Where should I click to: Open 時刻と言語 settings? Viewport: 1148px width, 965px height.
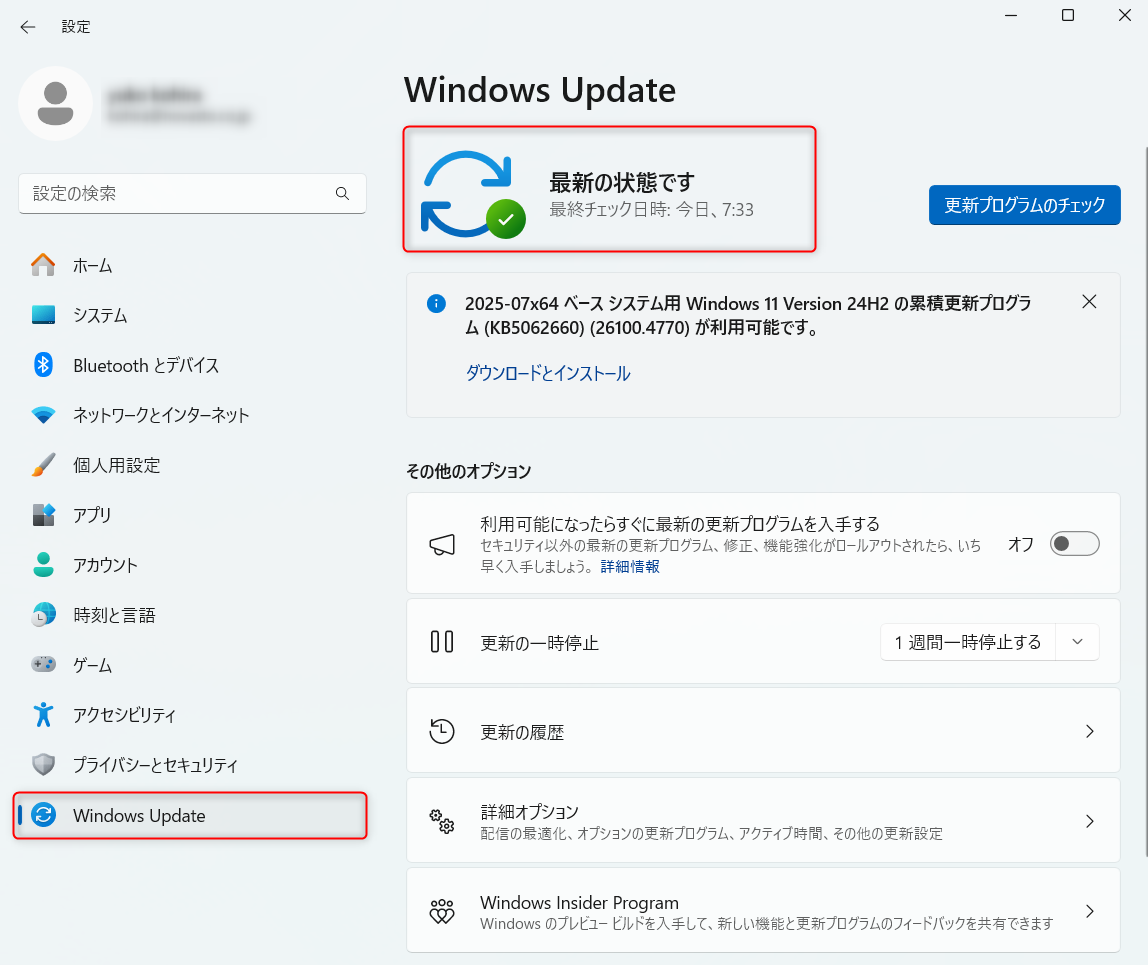[190, 615]
